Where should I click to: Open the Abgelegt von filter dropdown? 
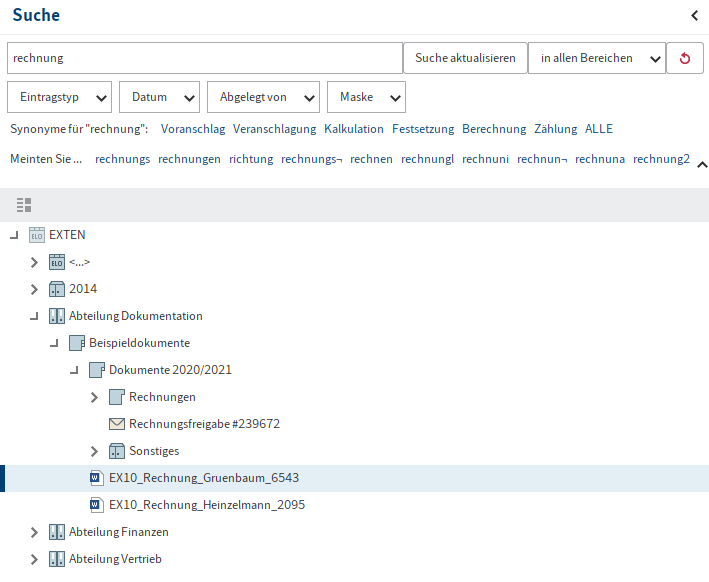[x=263, y=97]
